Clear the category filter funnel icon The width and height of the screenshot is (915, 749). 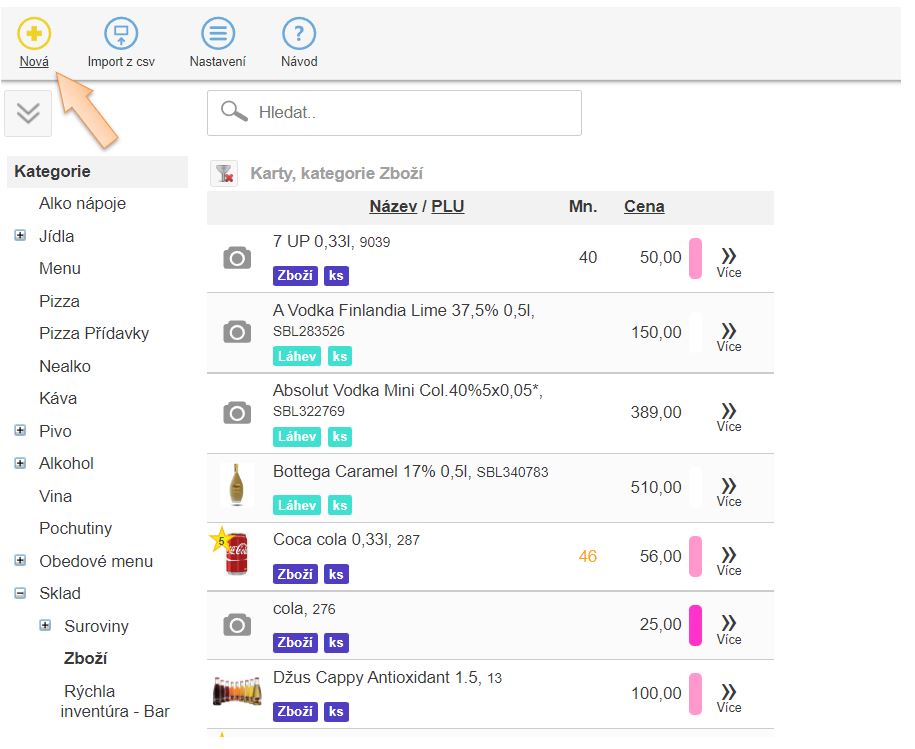point(224,173)
